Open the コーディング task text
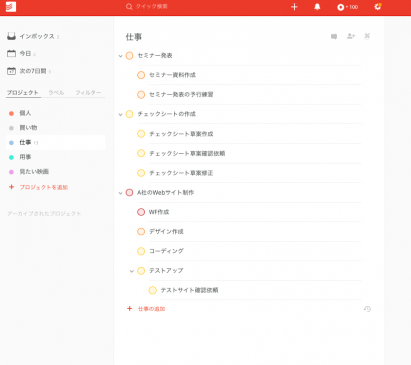This screenshot has width=411, height=365. pyautogui.click(x=166, y=251)
